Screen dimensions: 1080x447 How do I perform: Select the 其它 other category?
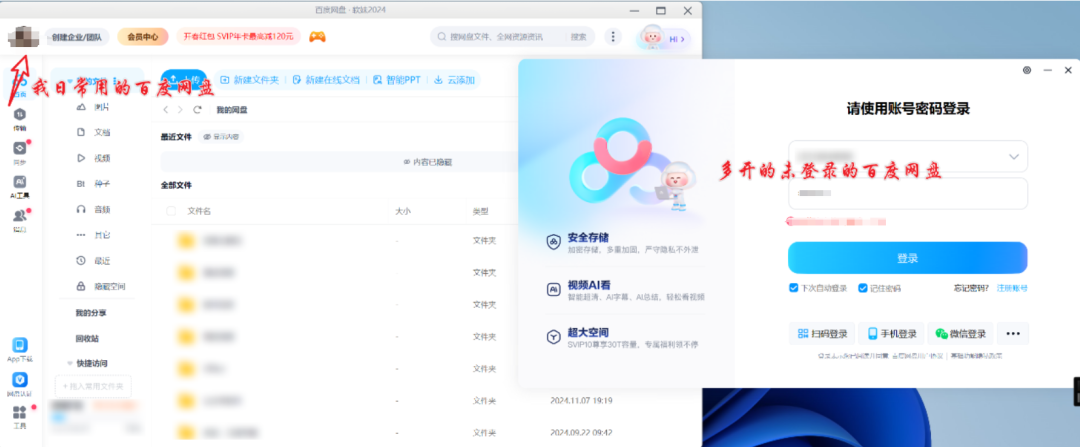pyautogui.click(x=92, y=235)
